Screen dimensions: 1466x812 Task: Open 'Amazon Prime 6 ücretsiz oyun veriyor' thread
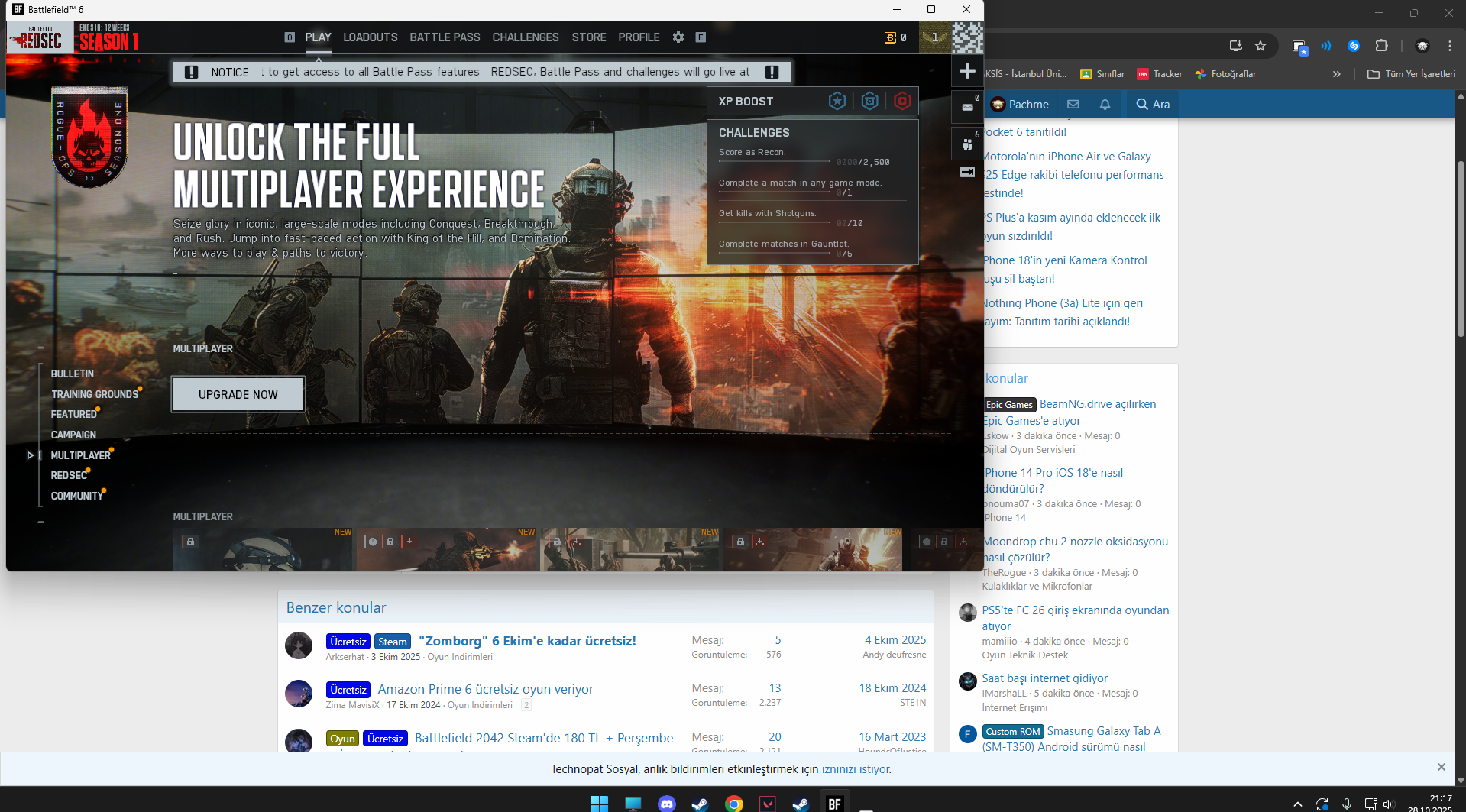coord(485,689)
